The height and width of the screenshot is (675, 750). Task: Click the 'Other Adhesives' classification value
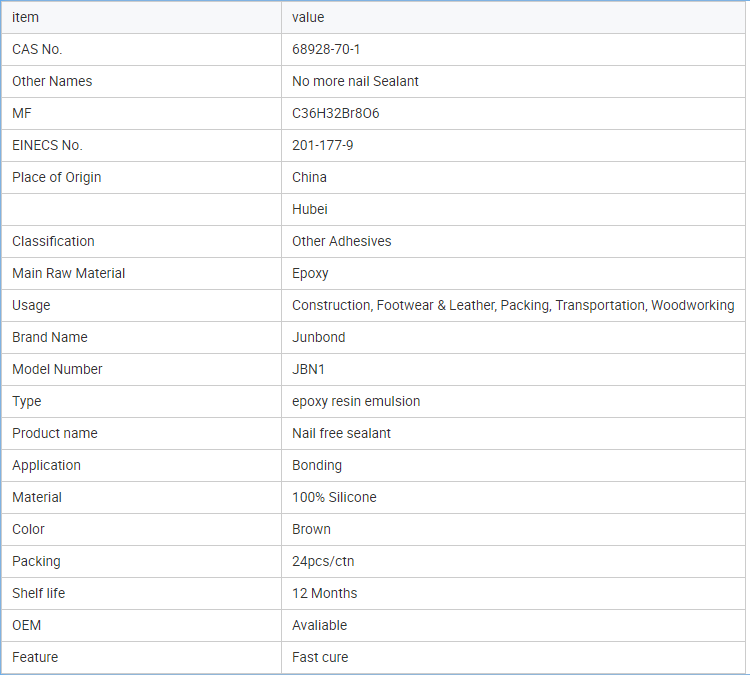(341, 241)
